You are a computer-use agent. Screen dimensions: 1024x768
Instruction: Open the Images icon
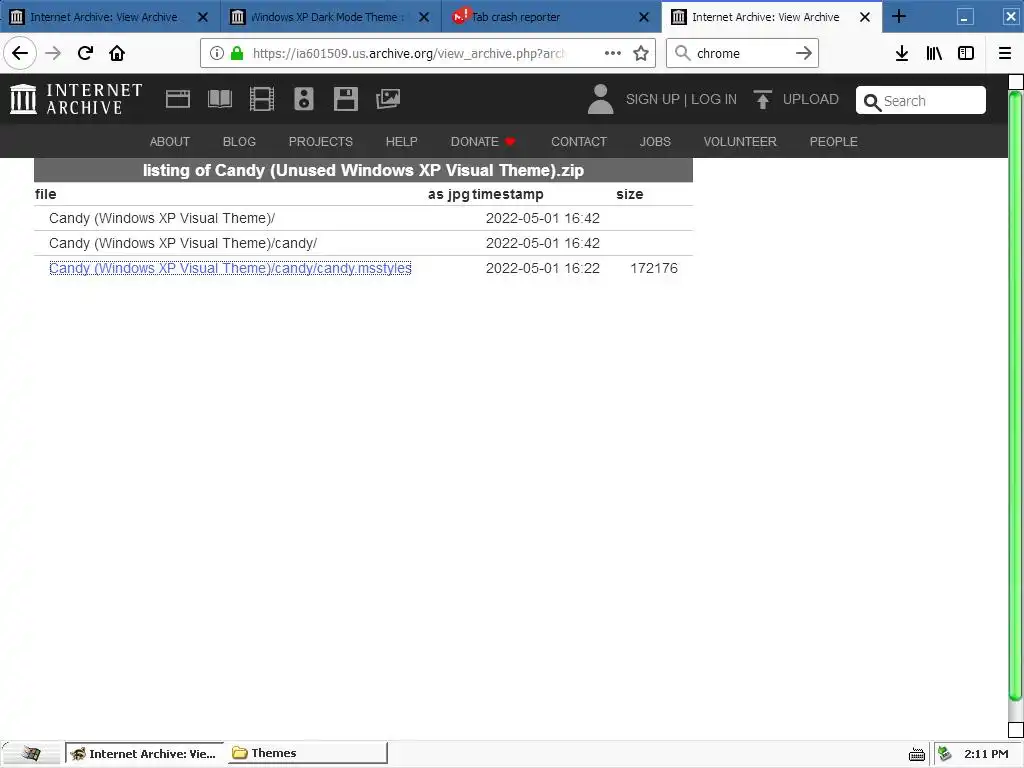388,99
